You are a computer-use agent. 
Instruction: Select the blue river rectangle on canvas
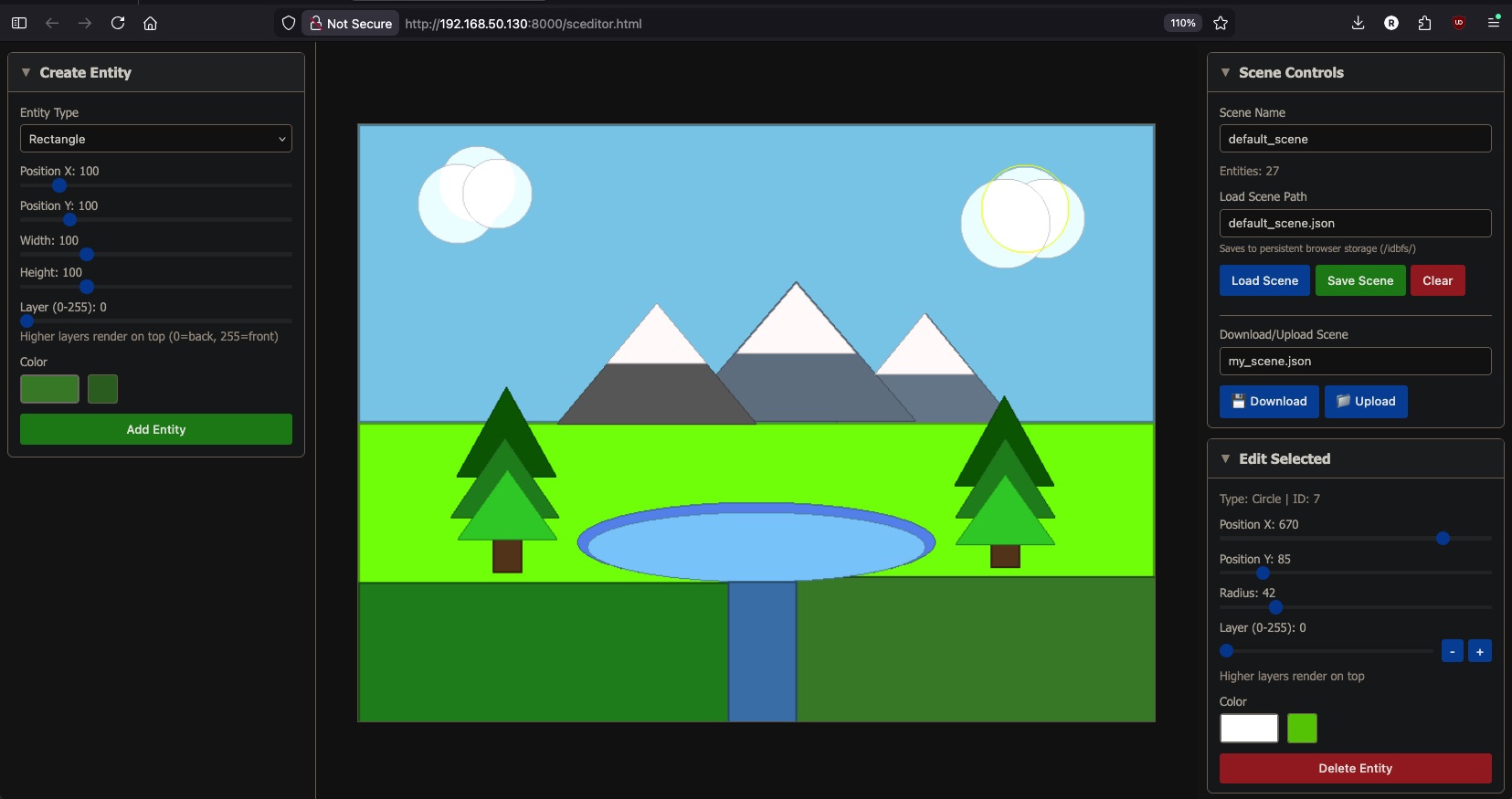point(762,651)
